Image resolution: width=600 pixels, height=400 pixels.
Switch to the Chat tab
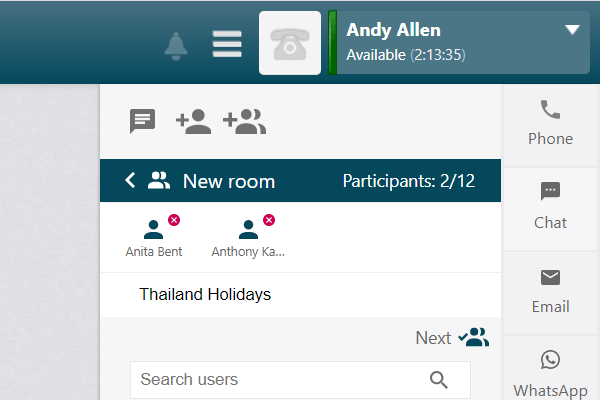point(550,209)
